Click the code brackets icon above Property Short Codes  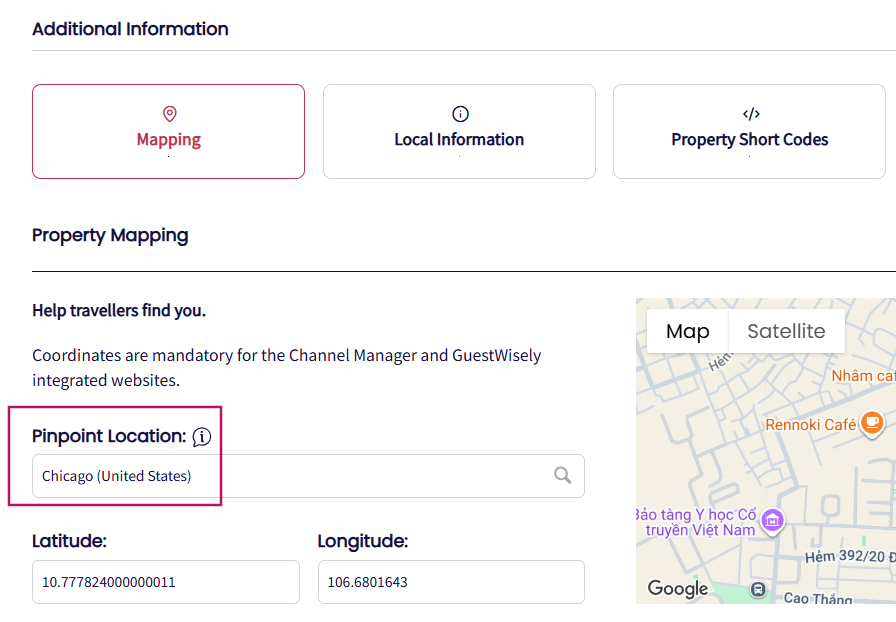[751, 114]
